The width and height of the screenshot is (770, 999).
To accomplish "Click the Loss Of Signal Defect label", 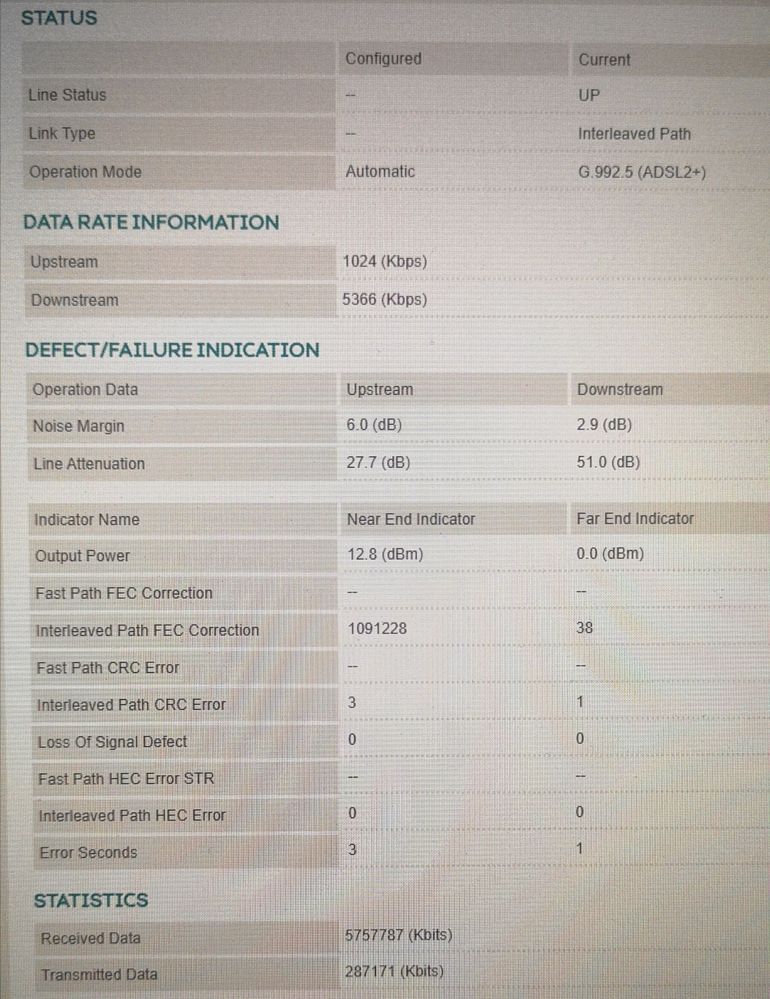I will (112, 742).
